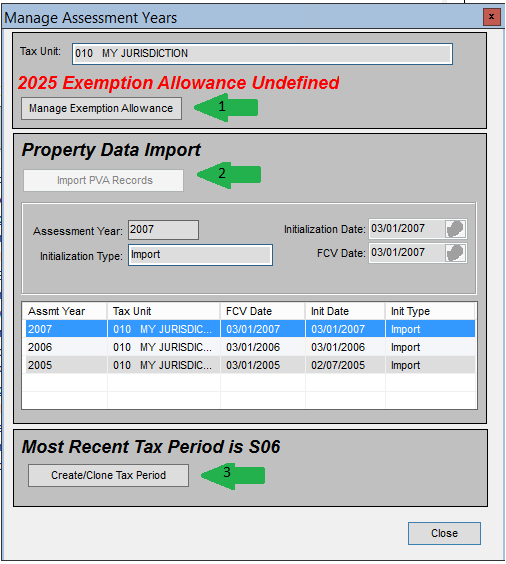Click the red X in title bar
The height and width of the screenshot is (564, 506).
(492, 17)
